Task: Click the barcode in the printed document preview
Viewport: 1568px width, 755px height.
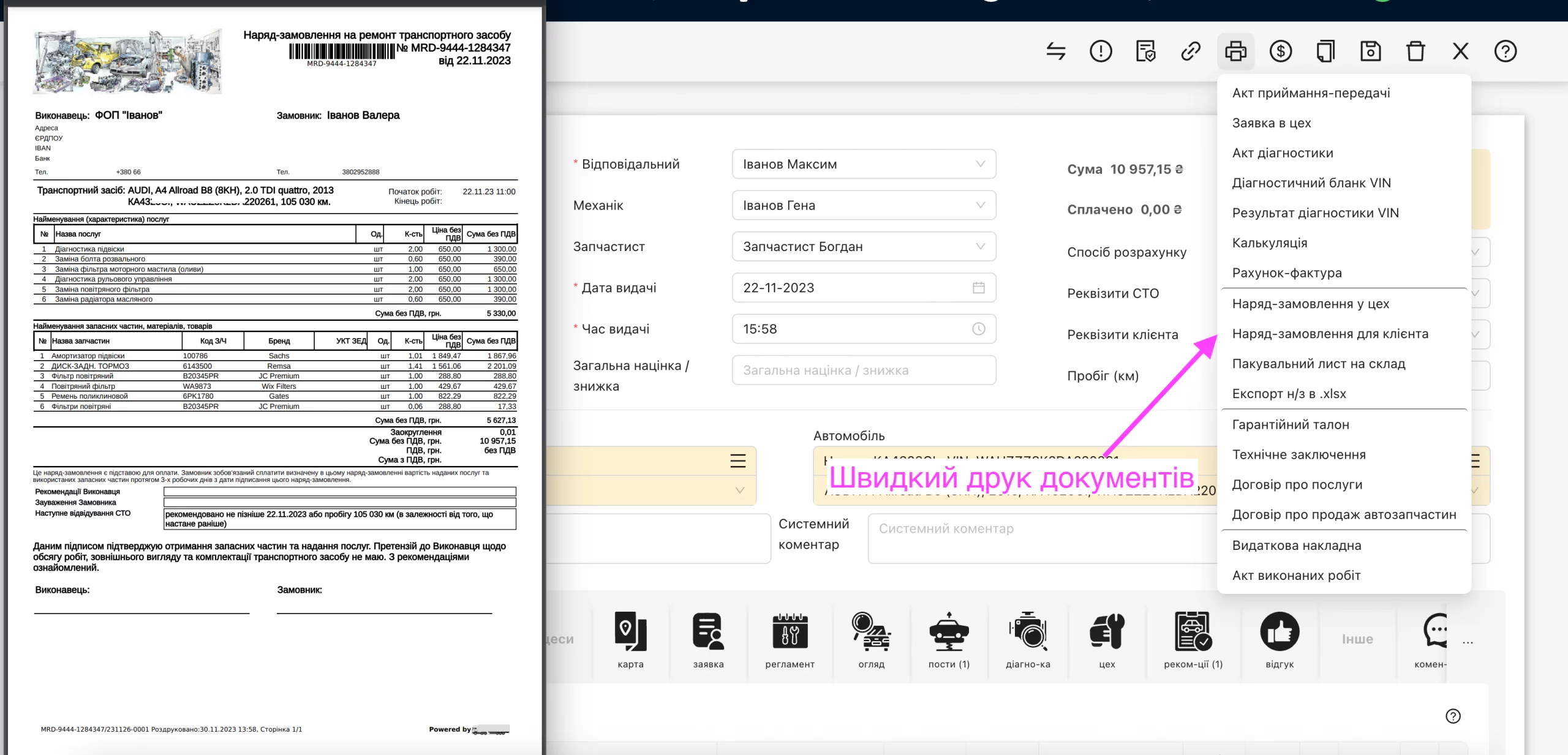Action: [342, 51]
